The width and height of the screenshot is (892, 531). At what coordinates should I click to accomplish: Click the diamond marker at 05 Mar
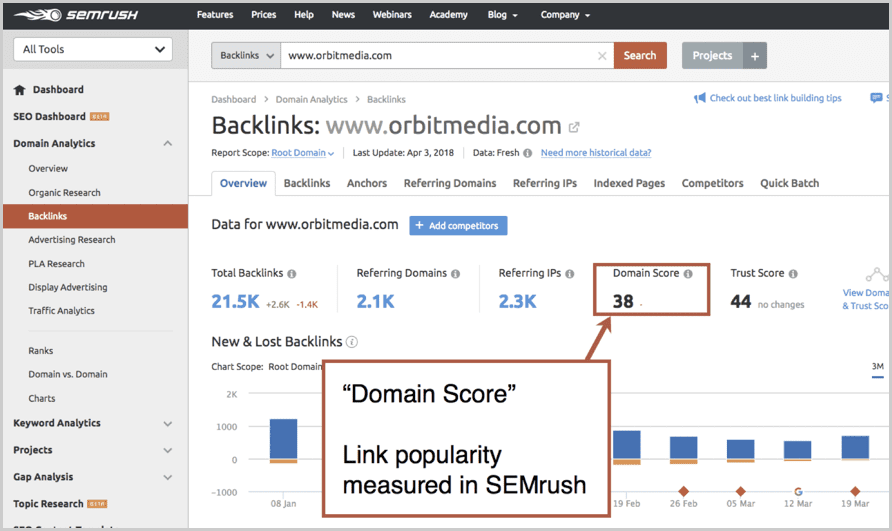[741, 491]
